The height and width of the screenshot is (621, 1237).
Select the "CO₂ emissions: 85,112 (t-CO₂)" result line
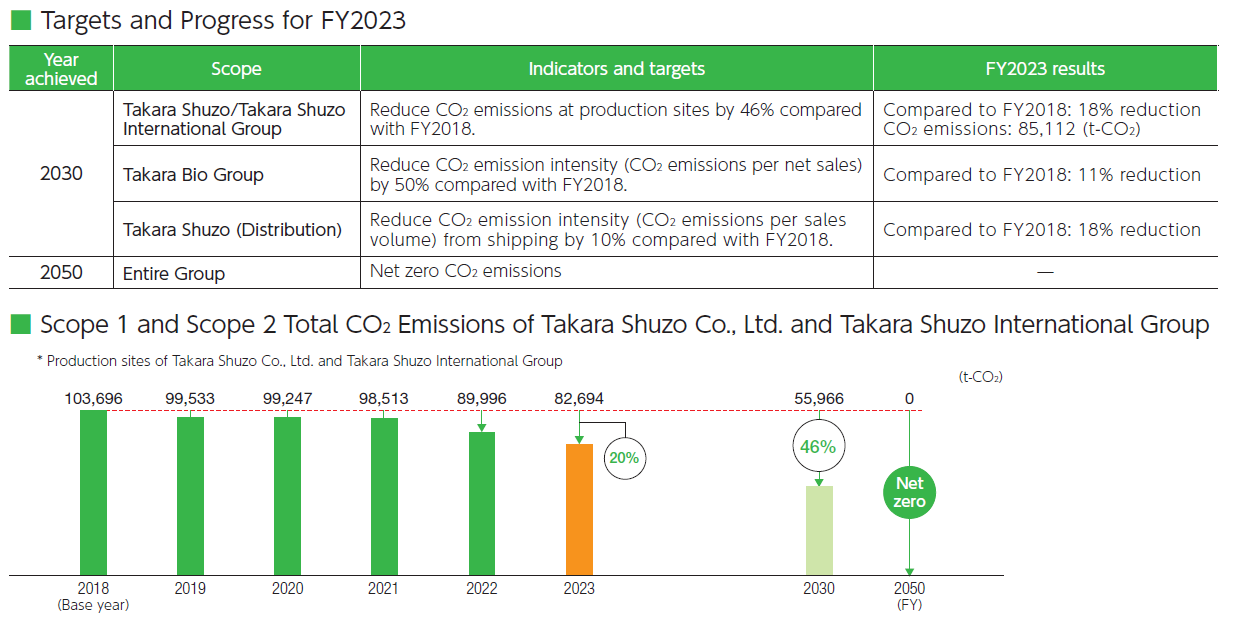point(1013,129)
